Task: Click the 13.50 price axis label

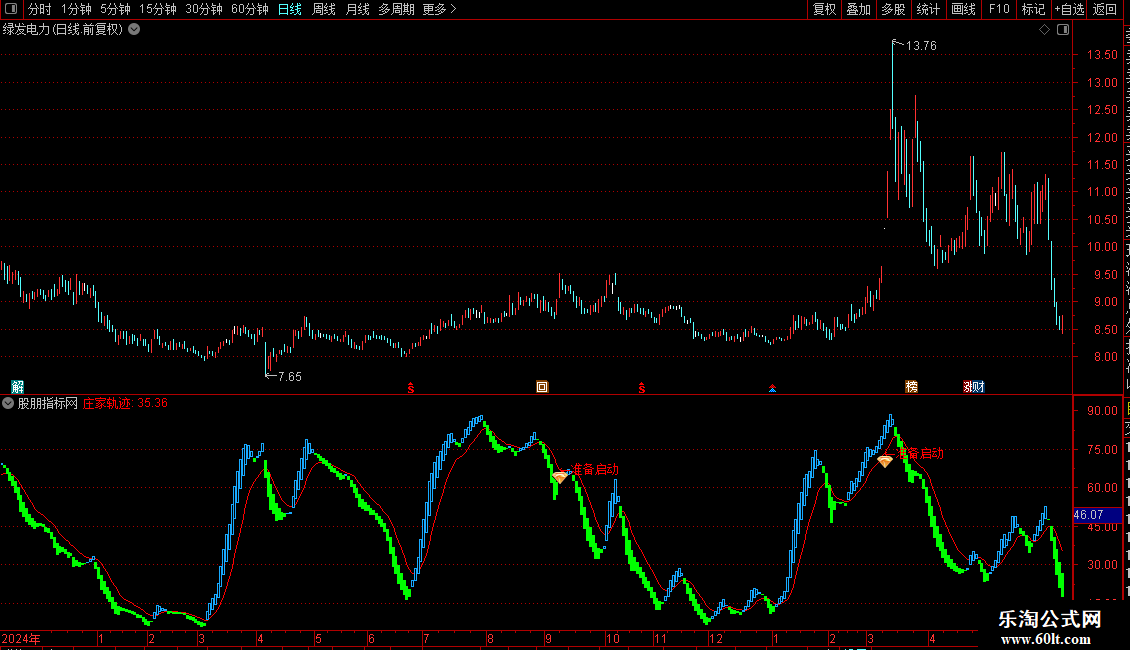Action: click(1102, 55)
